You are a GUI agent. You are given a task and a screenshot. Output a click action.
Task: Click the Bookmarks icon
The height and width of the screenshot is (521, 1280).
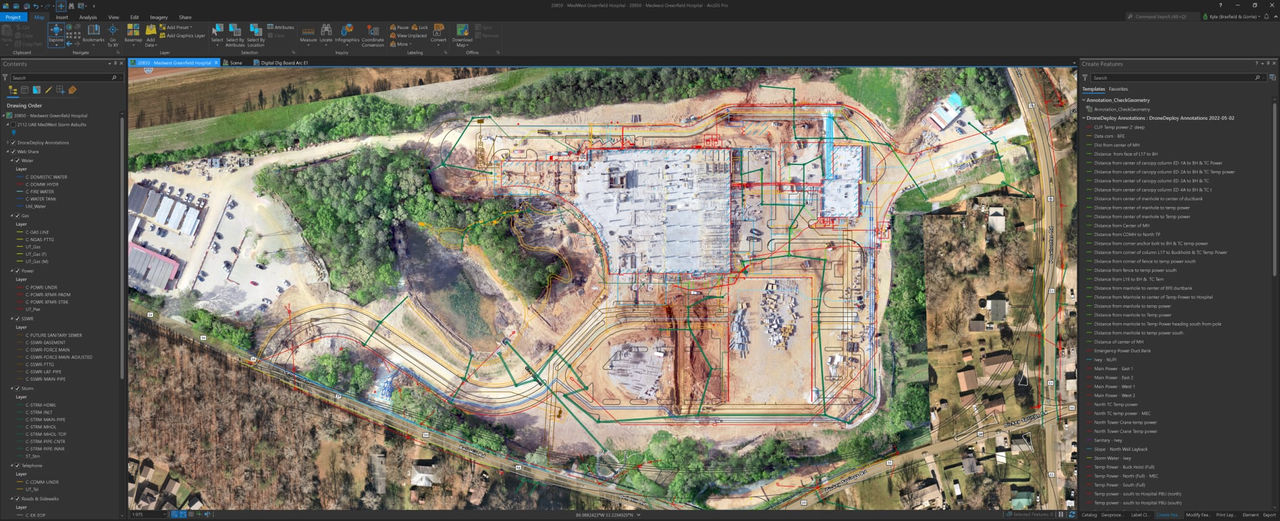coord(93,35)
